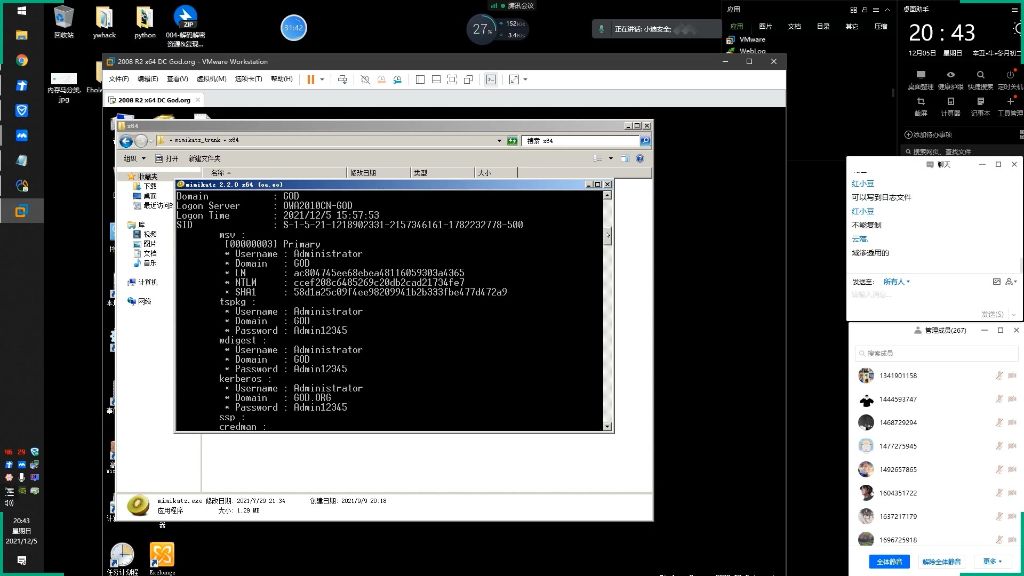Click the mimikatz console scroll up arrow
Image resolution: width=1024 pixels, height=576 pixels.
tap(607, 195)
